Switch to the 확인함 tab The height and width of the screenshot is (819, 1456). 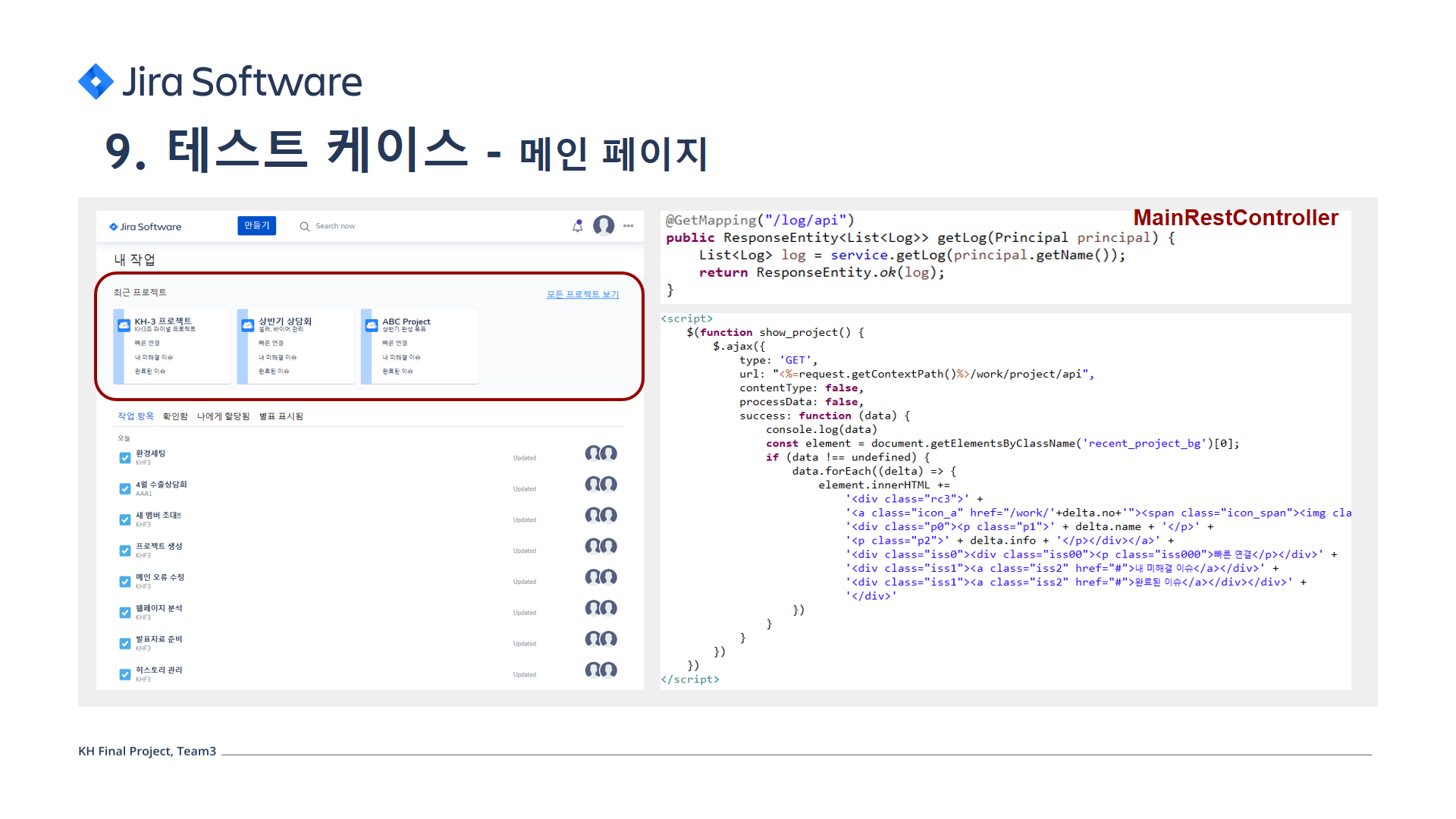[175, 416]
